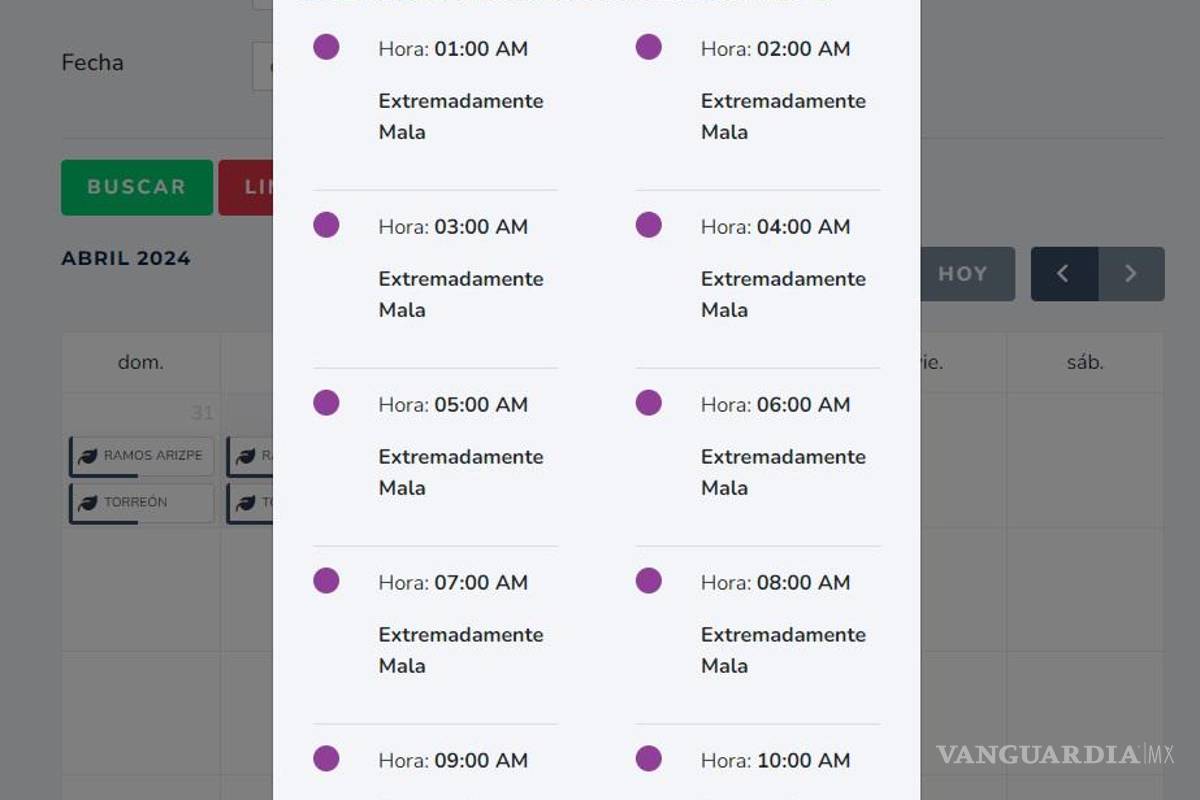The height and width of the screenshot is (800, 1200).
Task: Open the Torreón event on Sunday
Action: pyautogui.click(x=142, y=503)
